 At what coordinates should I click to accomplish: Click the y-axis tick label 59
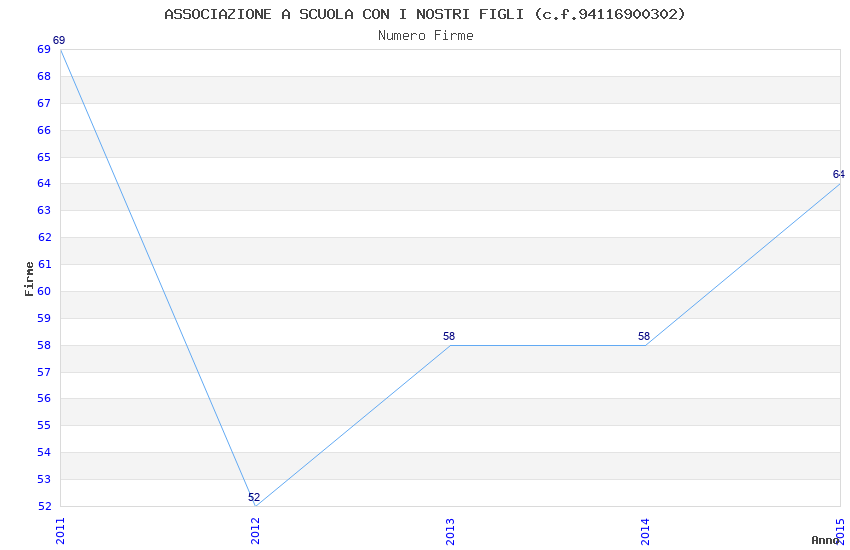point(44,318)
